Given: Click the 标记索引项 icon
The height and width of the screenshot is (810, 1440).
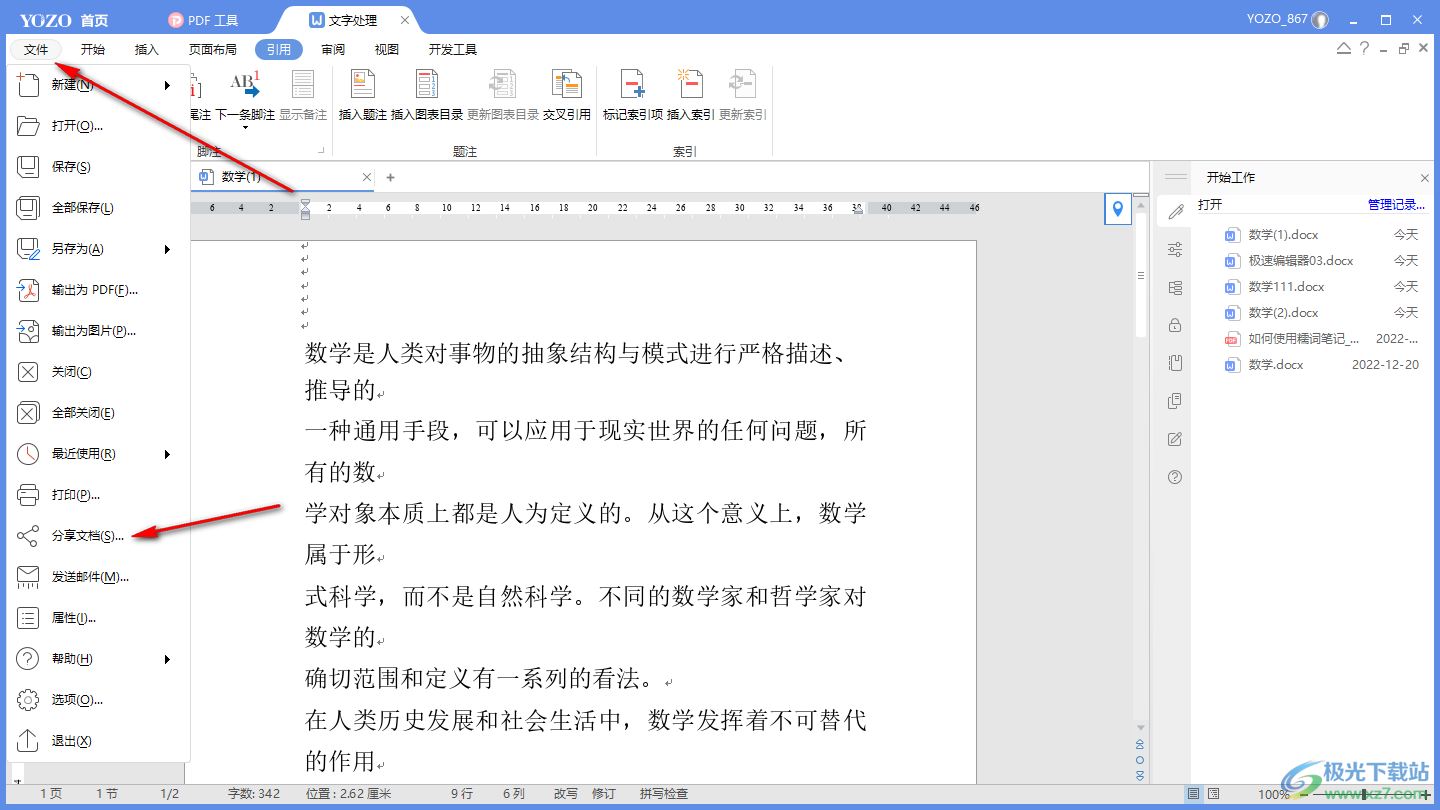Looking at the screenshot, I should [x=633, y=86].
